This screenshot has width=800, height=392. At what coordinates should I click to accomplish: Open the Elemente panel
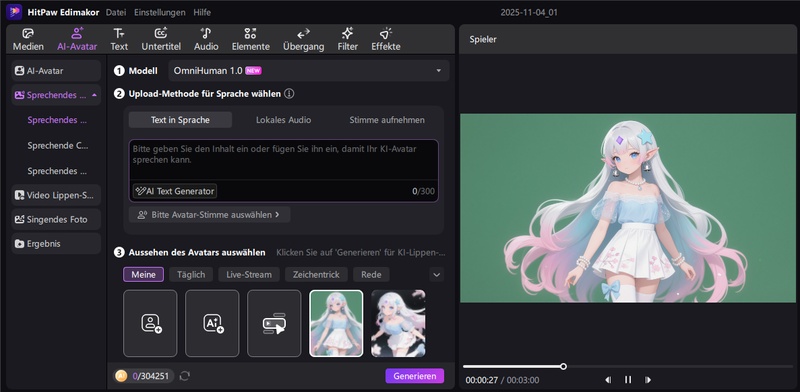(x=251, y=39)
